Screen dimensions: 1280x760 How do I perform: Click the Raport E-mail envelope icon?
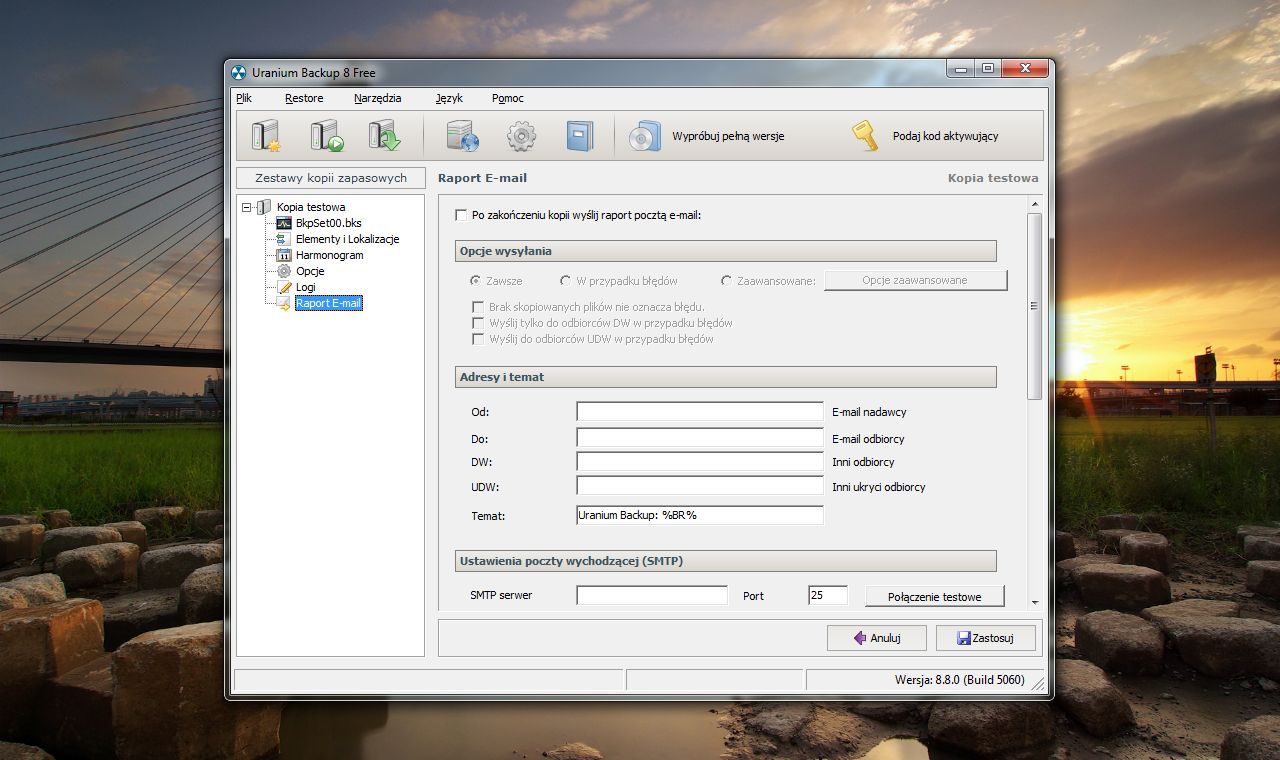tap(284, 303)
